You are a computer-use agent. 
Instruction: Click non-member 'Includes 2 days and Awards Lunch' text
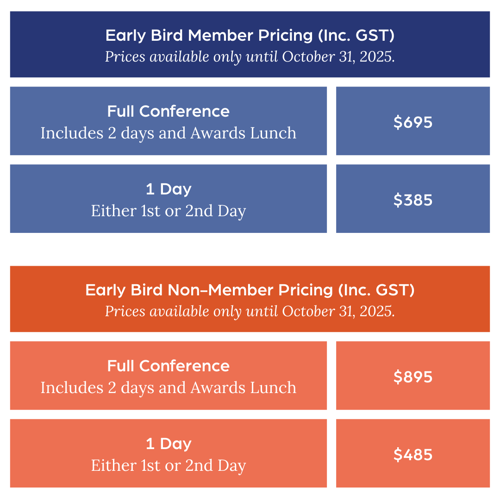coord(168,388)
